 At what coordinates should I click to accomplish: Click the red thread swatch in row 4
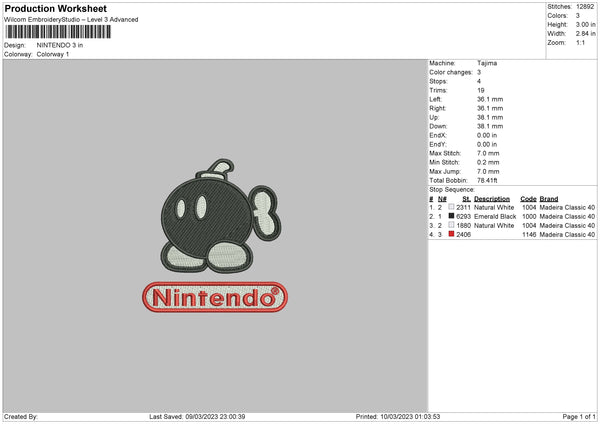[452, 234]
